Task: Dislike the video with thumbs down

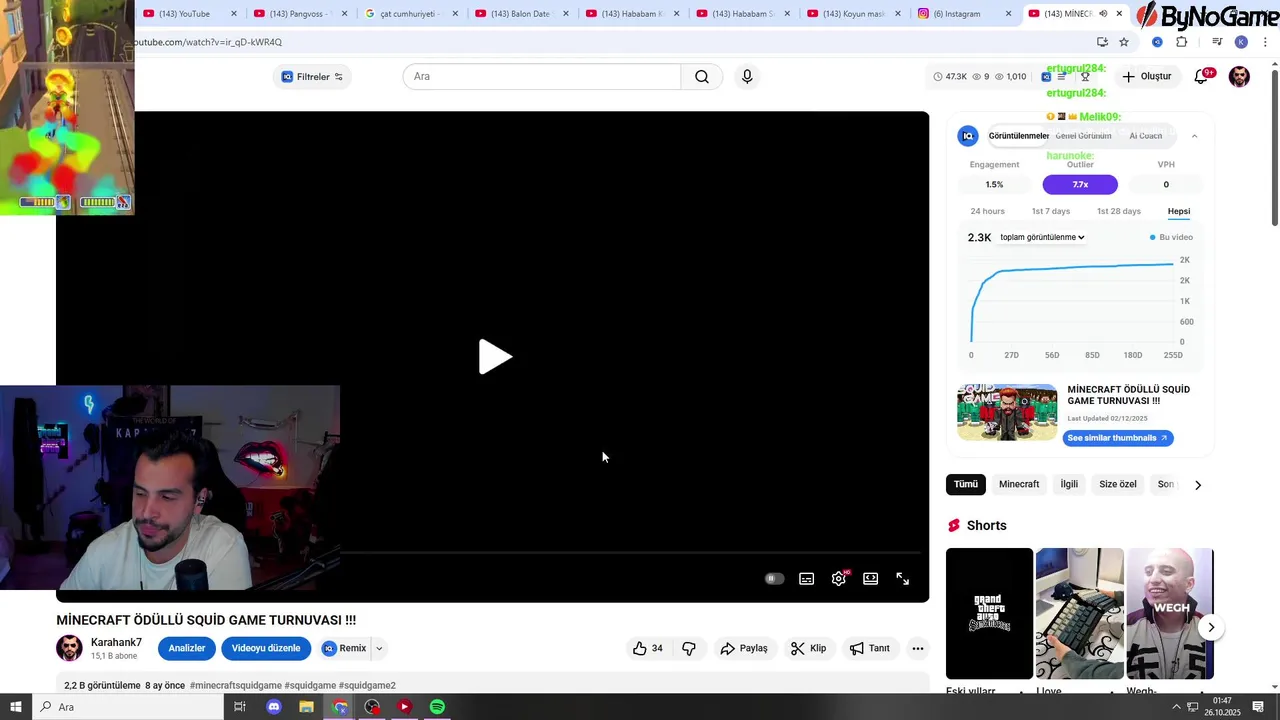Action: point(689,648)
